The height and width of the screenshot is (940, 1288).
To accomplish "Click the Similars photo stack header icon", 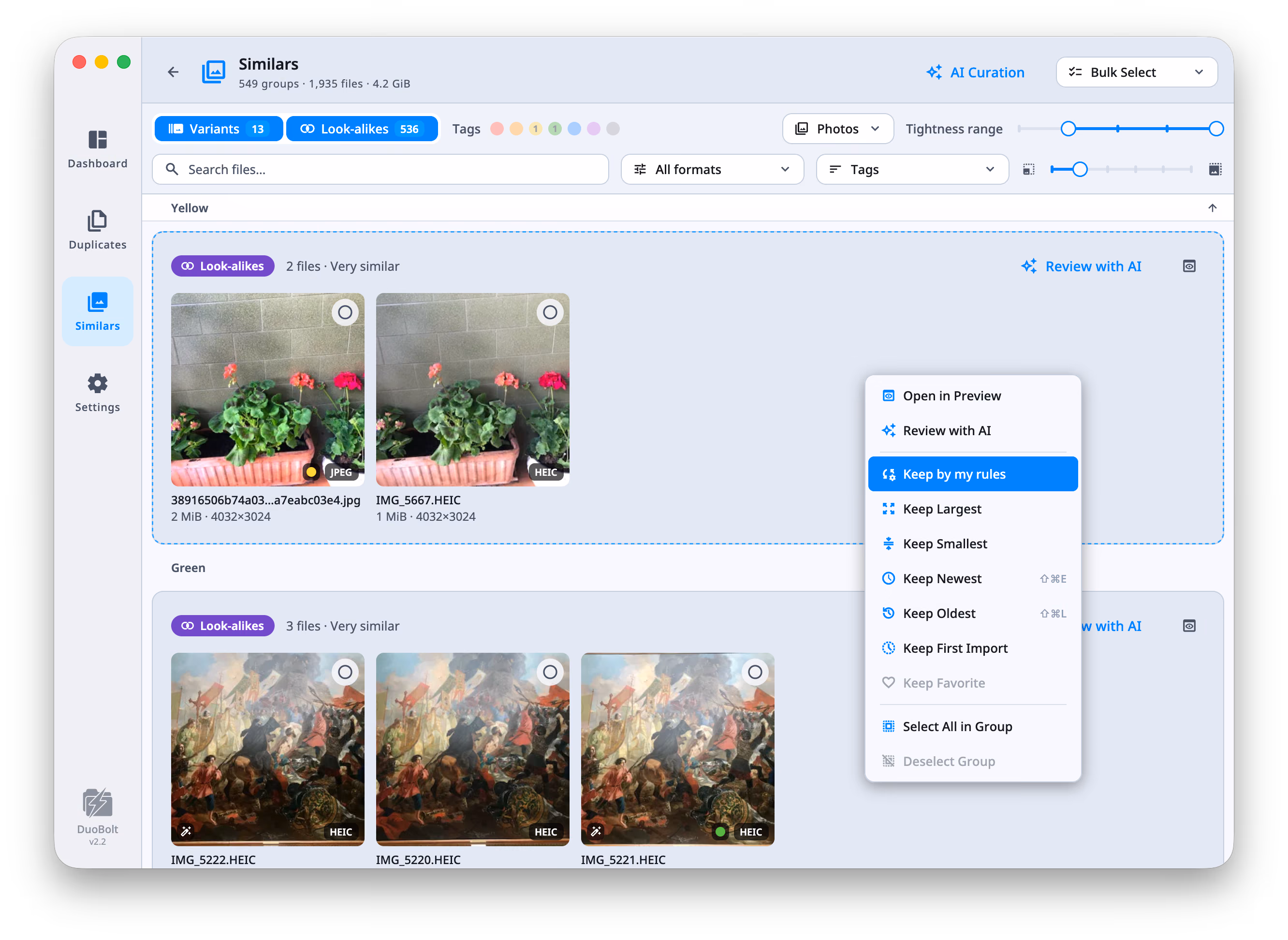I will coord(214,72).
